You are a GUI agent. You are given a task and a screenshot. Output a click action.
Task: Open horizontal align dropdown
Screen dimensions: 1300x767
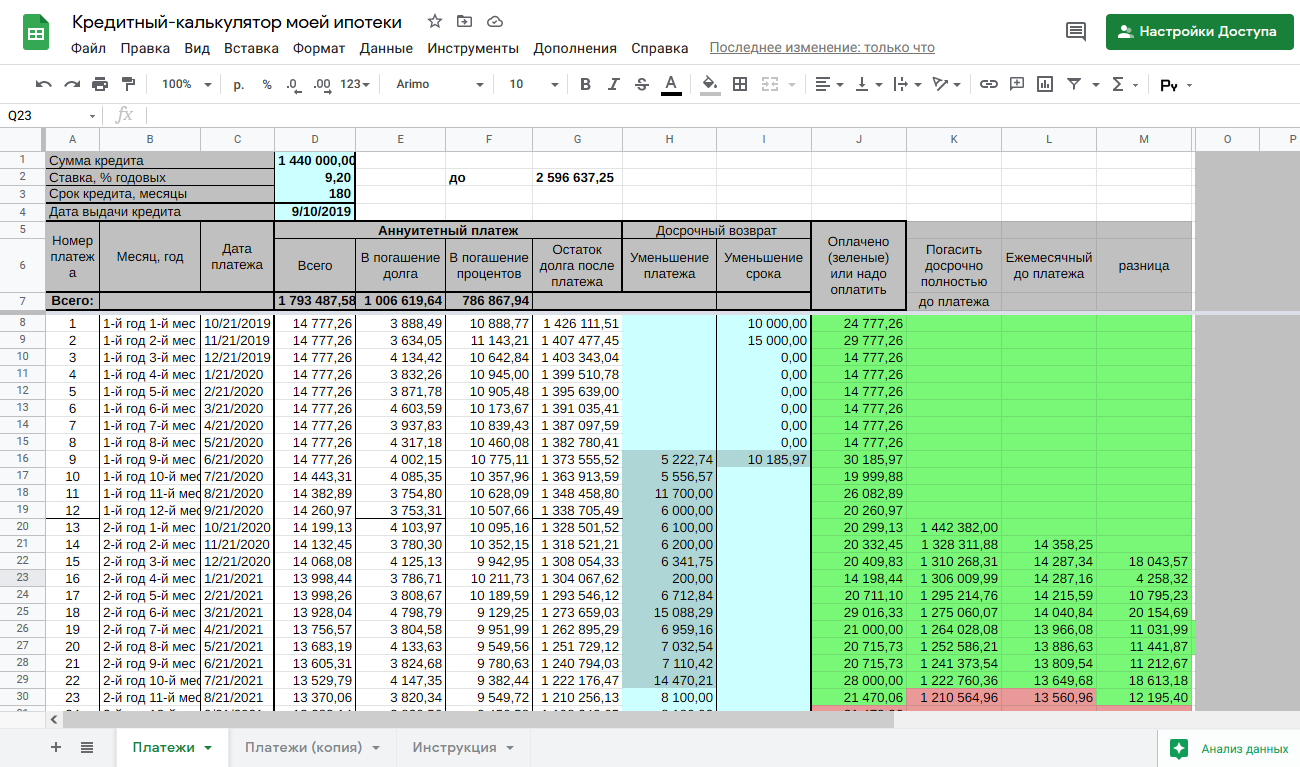click(x=829, y=84)
